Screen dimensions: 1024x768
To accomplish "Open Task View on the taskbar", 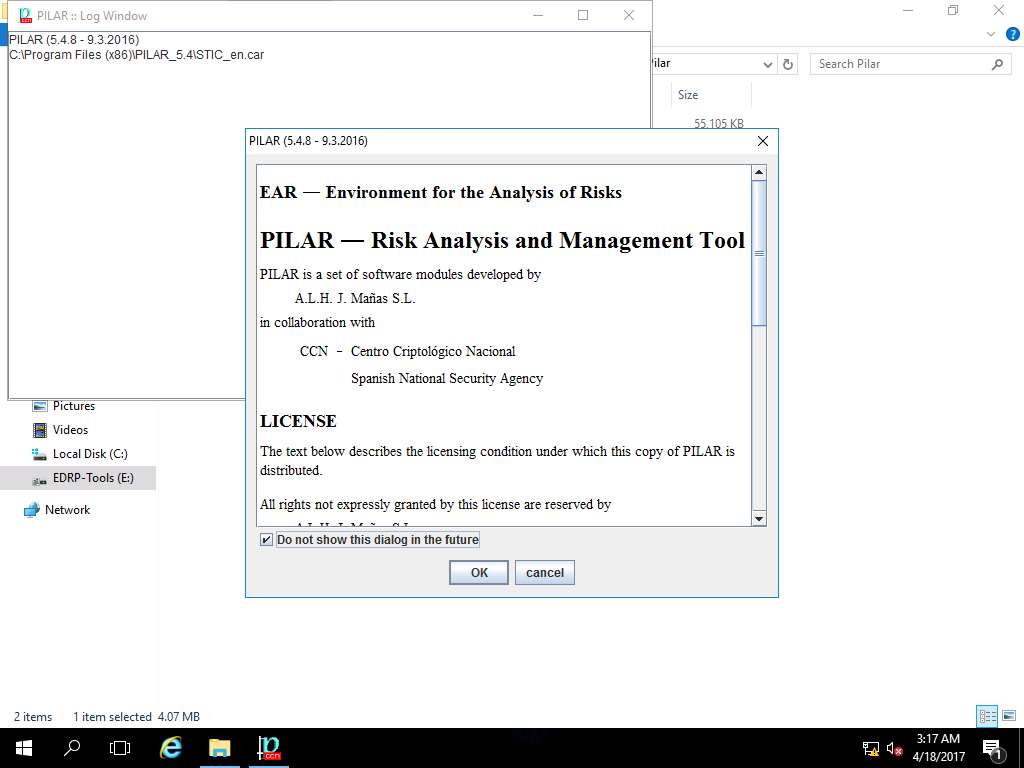I will (x=120, y=748).
